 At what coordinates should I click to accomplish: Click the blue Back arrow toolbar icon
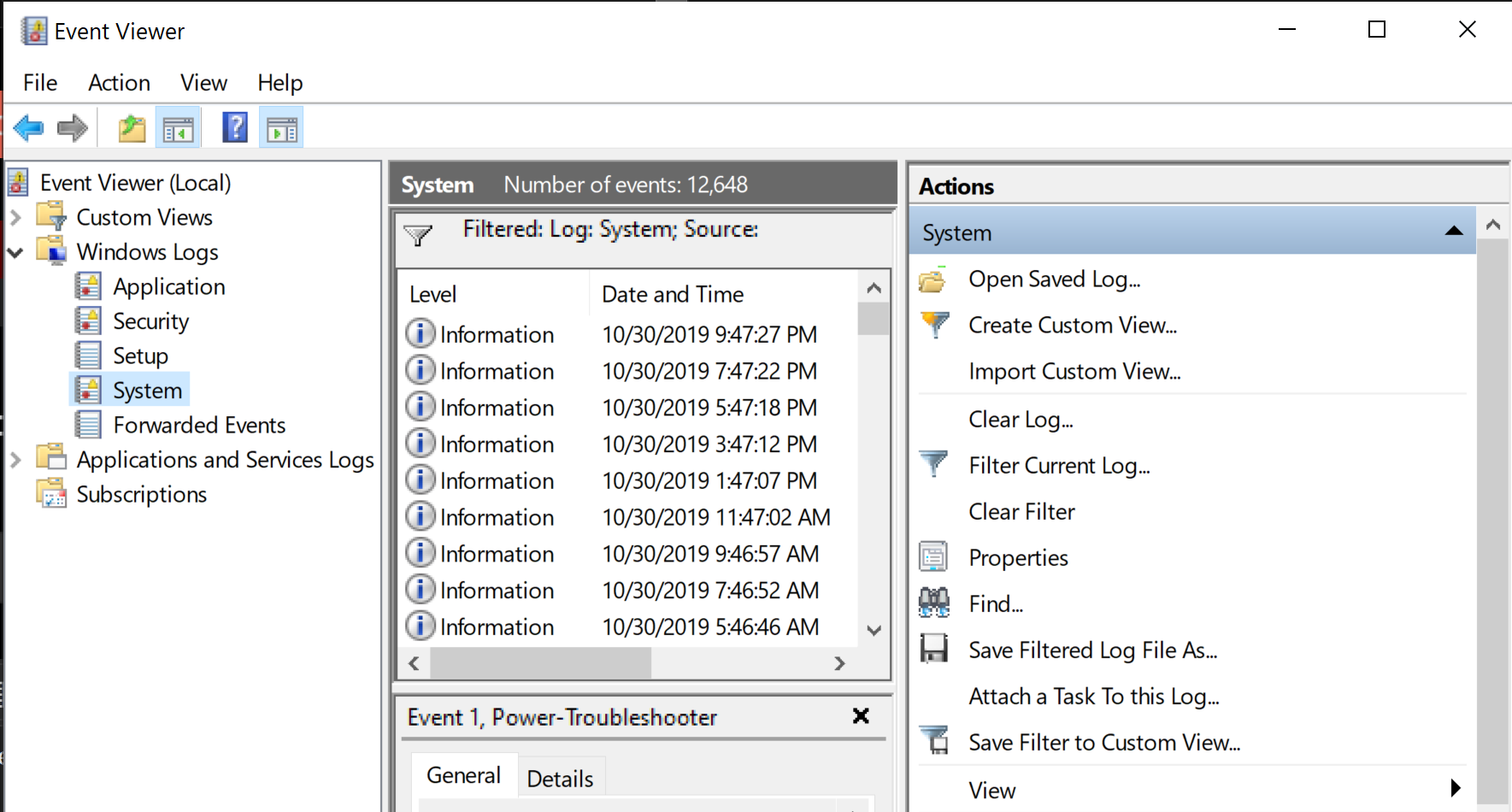[x=28, y=128]
